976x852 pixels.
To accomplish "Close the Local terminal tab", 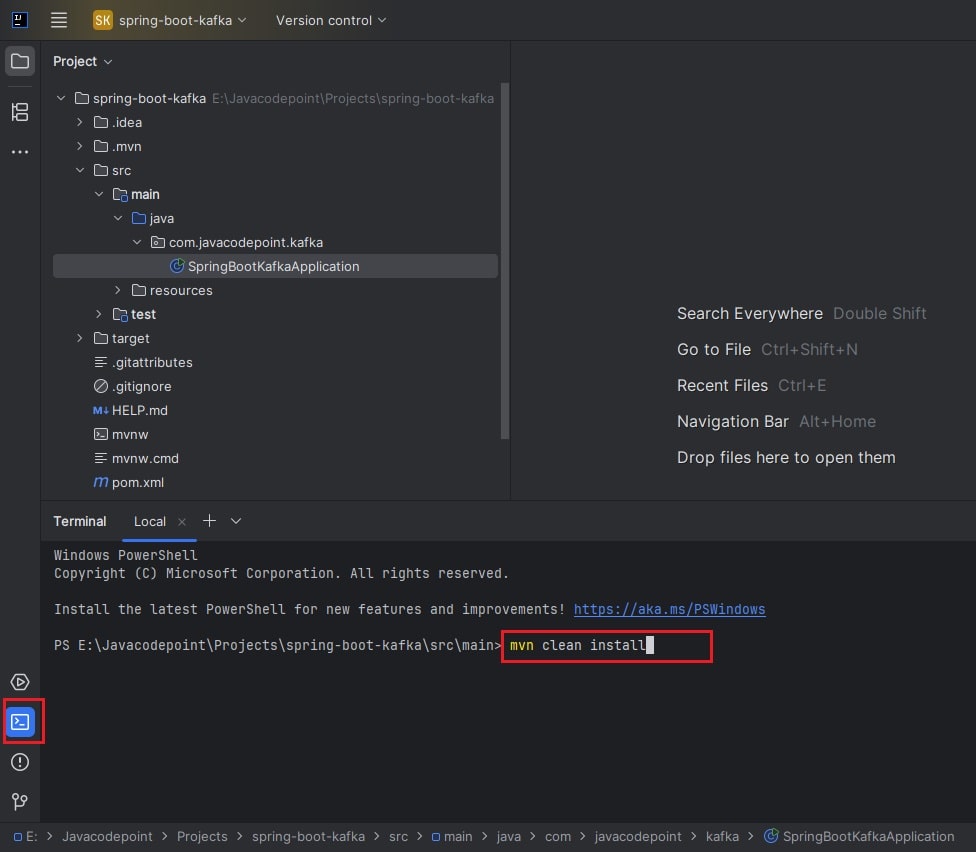I will [182, 521].
